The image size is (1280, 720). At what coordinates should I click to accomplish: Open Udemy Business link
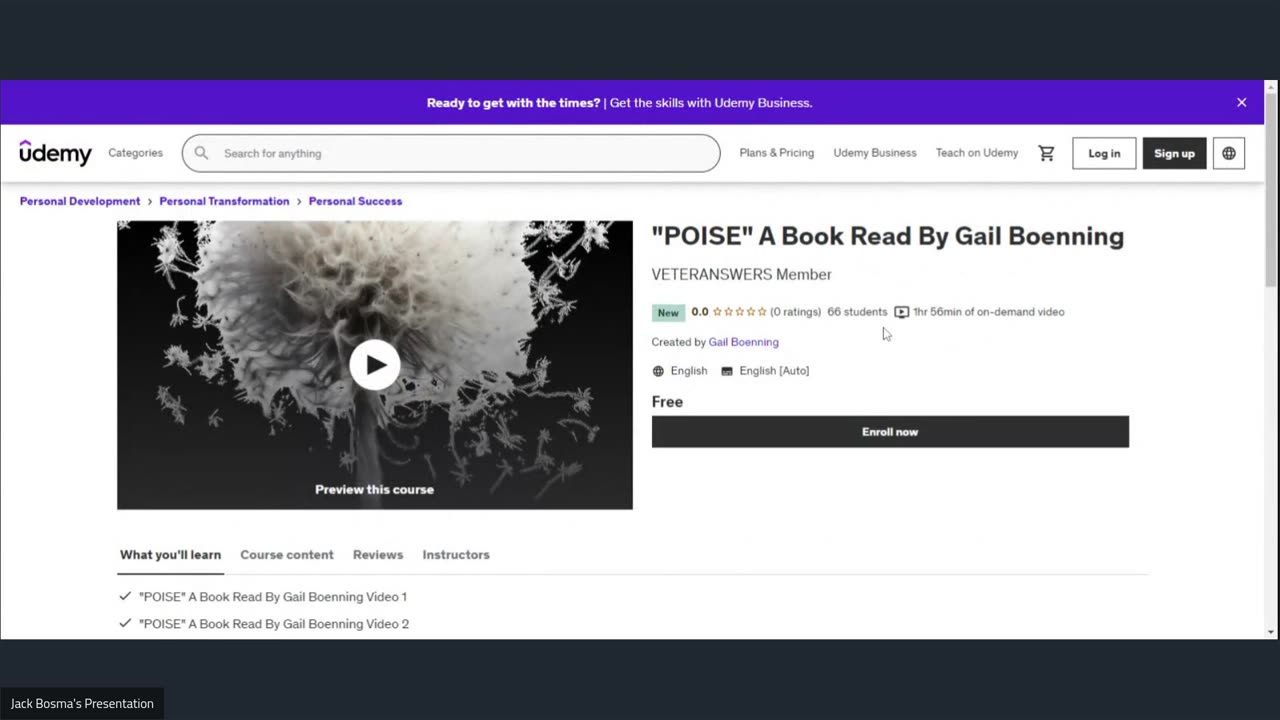pos(875,153)
